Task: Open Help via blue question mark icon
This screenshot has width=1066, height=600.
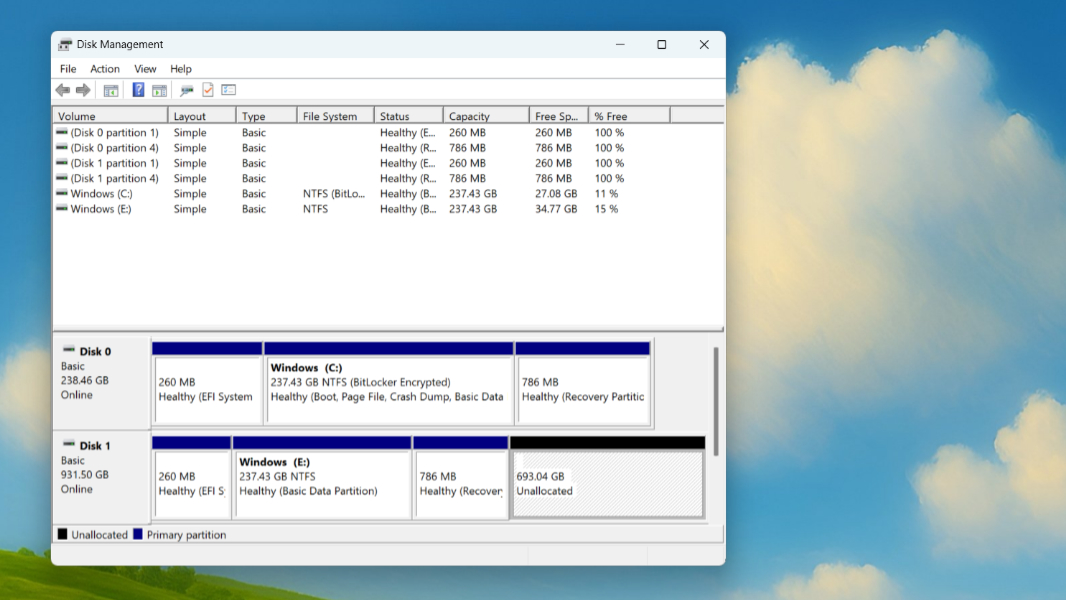Action: click(138, 90)
